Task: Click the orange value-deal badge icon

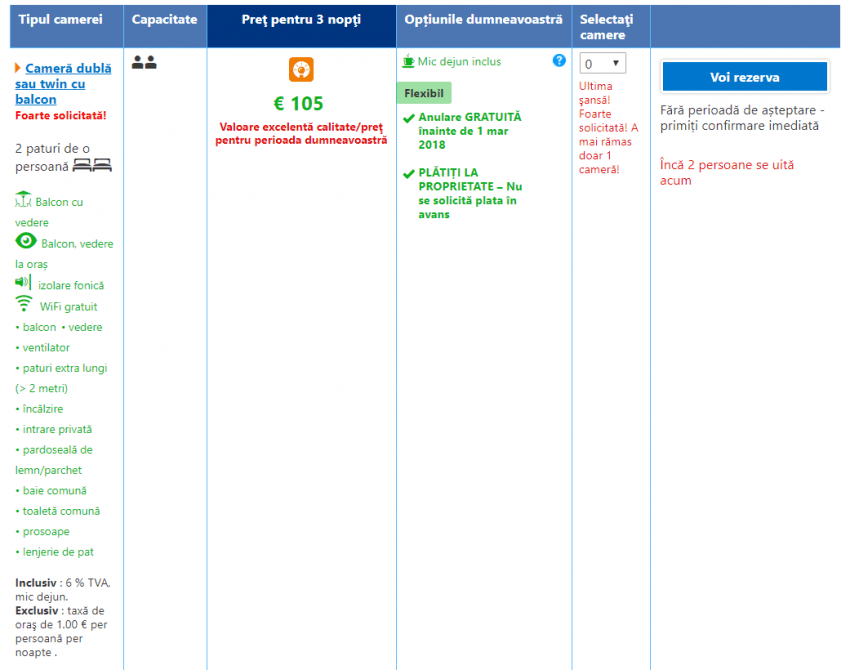Action: [x=301, y=70]
